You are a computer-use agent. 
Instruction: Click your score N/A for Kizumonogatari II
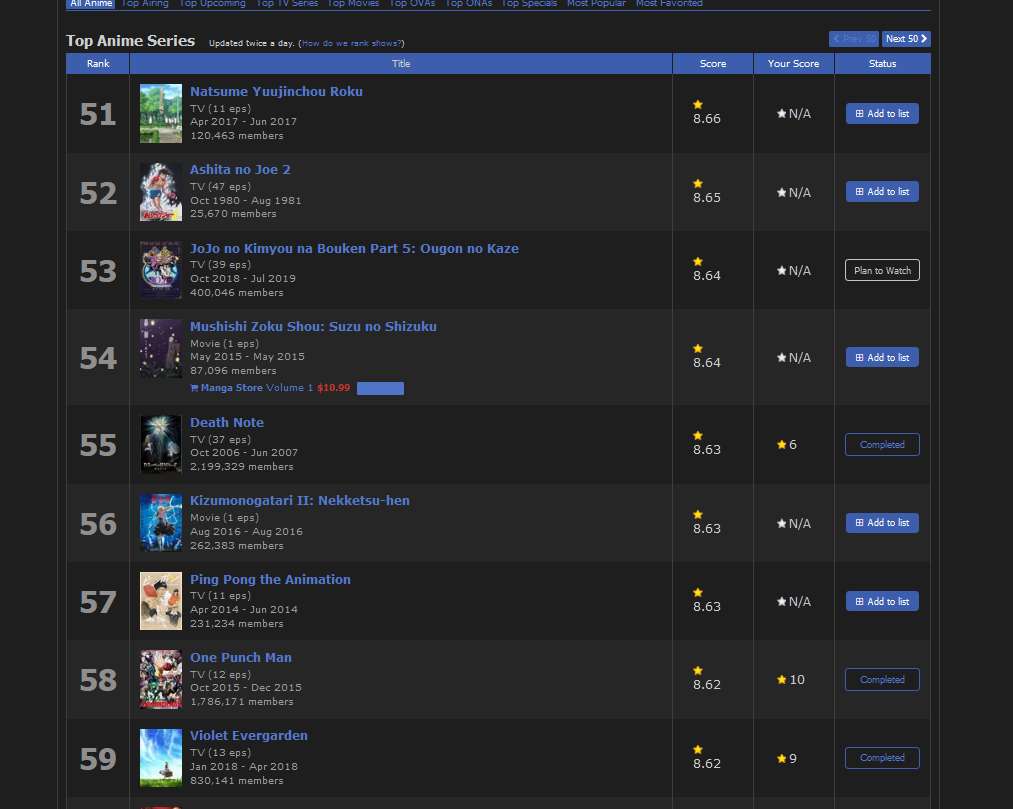tap(793, 523)
